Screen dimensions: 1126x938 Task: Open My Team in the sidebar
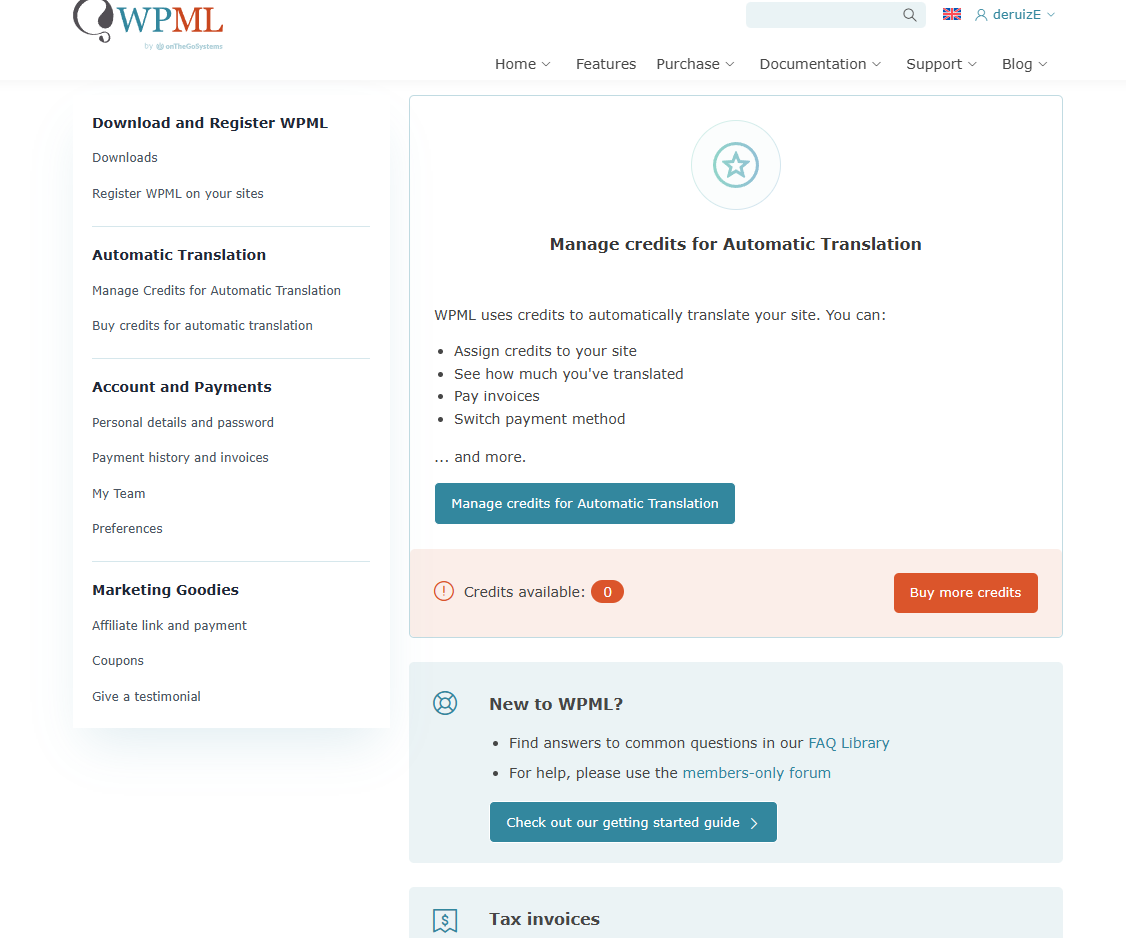tap(118, 493)
